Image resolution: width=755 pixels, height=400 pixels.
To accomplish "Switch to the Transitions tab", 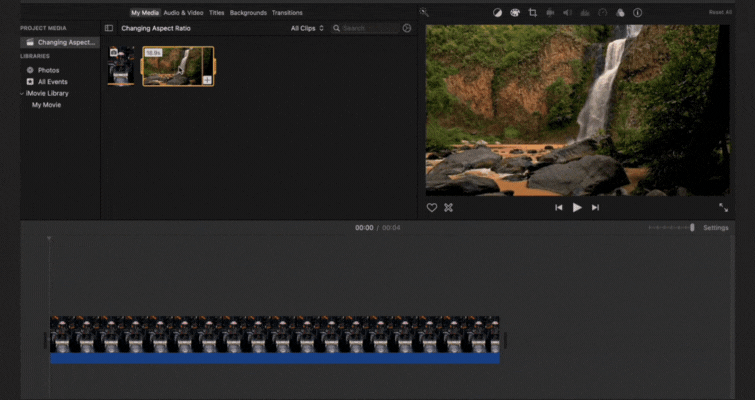I will click(x=287, y=13).
